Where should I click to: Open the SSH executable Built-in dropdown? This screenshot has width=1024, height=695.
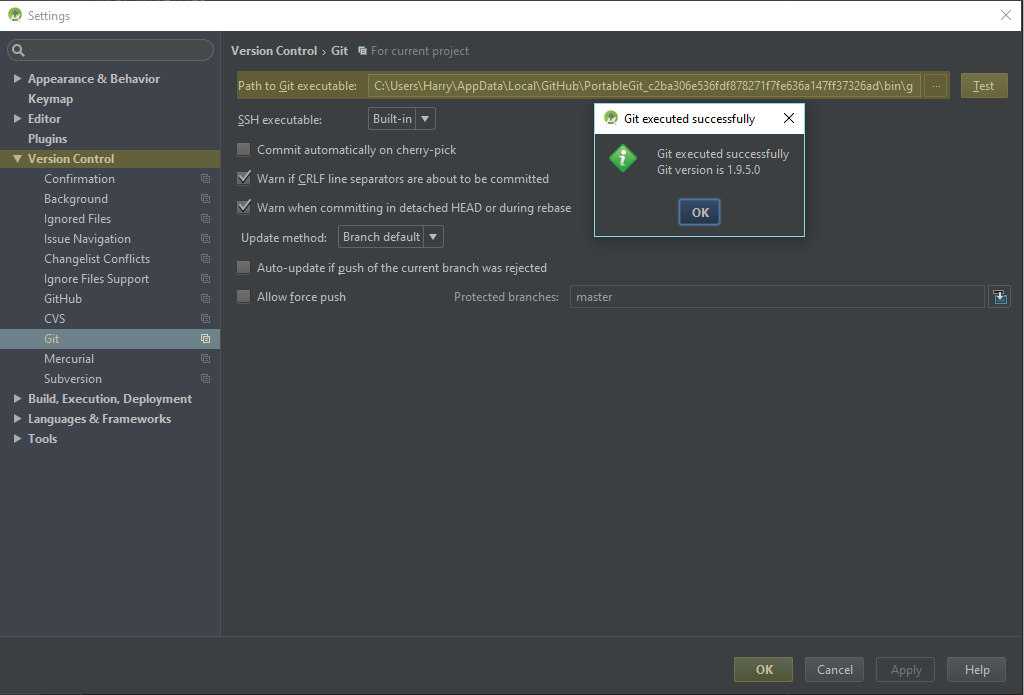point(402,119)
